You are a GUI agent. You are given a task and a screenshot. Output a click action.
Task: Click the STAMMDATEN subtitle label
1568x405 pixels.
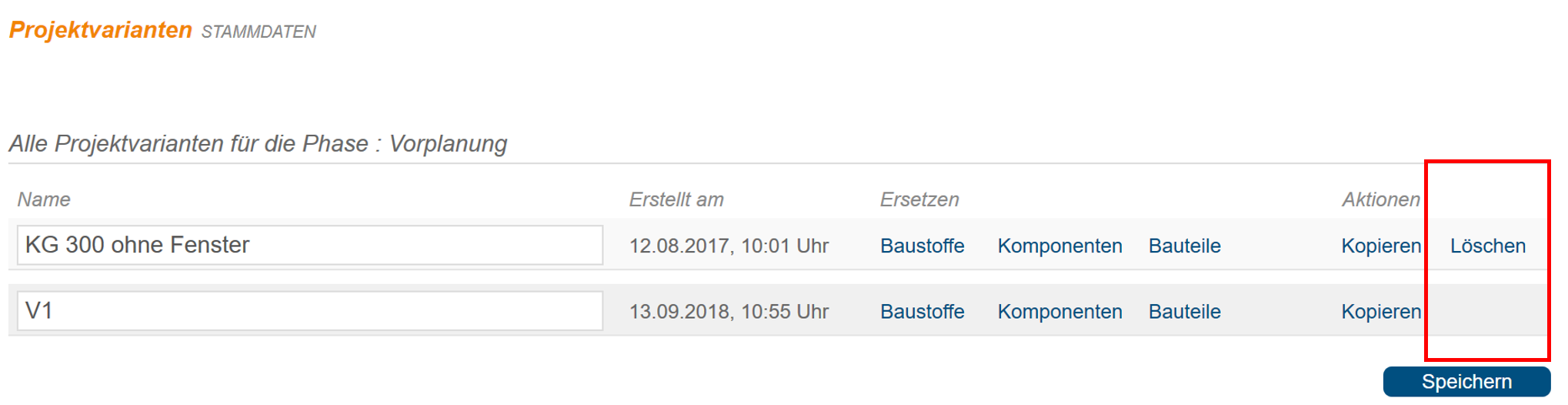pos(259,32)
